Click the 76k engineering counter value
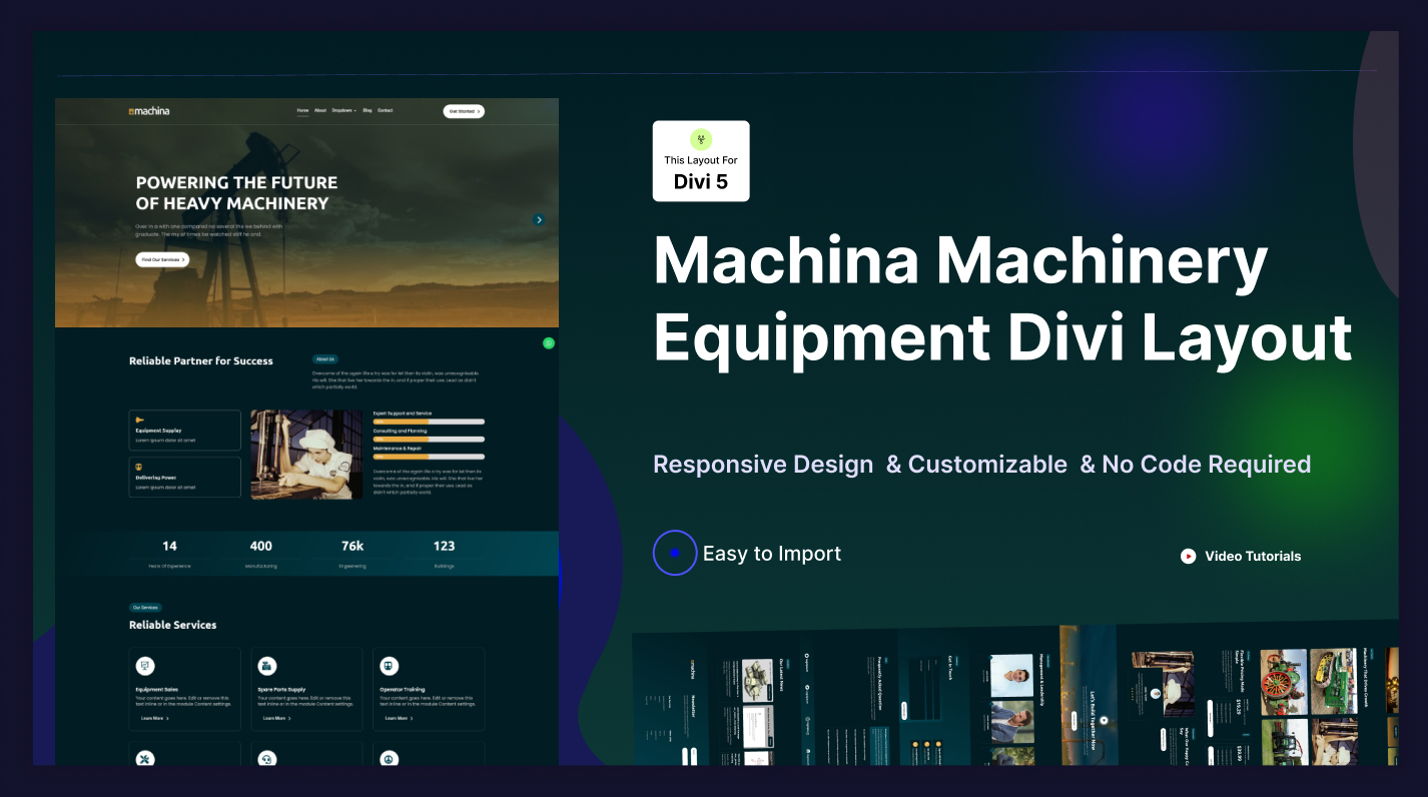 (x=352, y=546)
